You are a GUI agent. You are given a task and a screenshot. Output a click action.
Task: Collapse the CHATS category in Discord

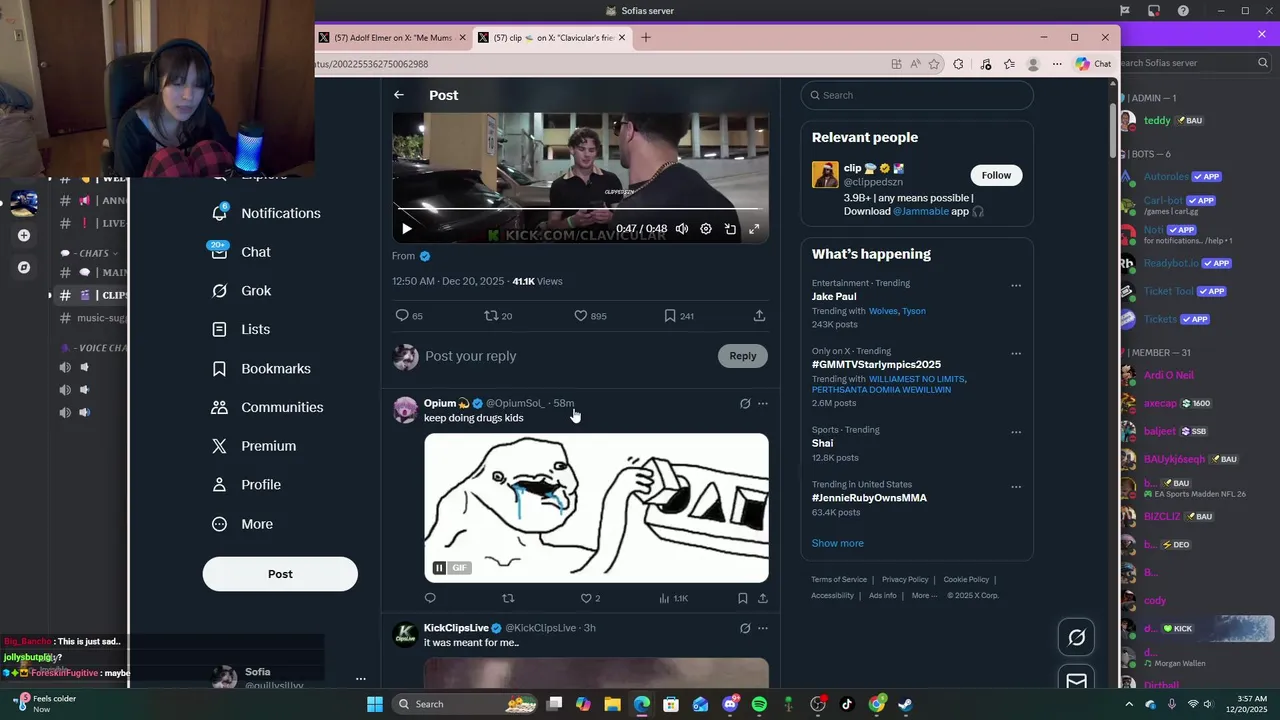coord(89,253)
